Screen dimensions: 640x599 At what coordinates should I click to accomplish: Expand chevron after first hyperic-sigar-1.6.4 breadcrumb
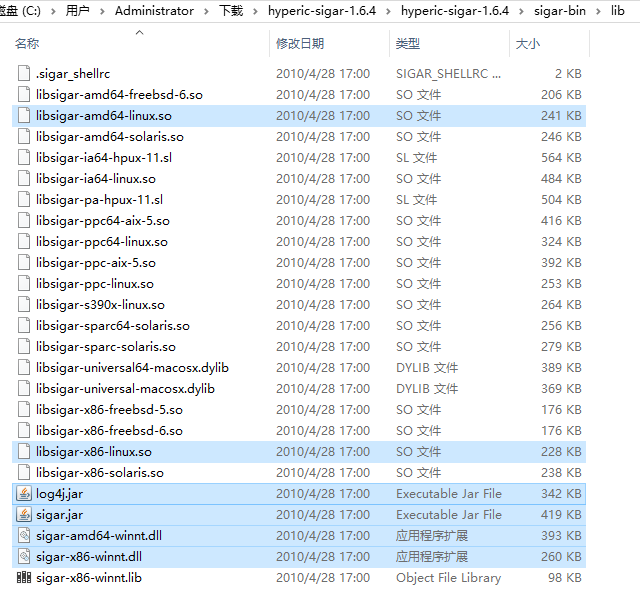click(389, 11)
